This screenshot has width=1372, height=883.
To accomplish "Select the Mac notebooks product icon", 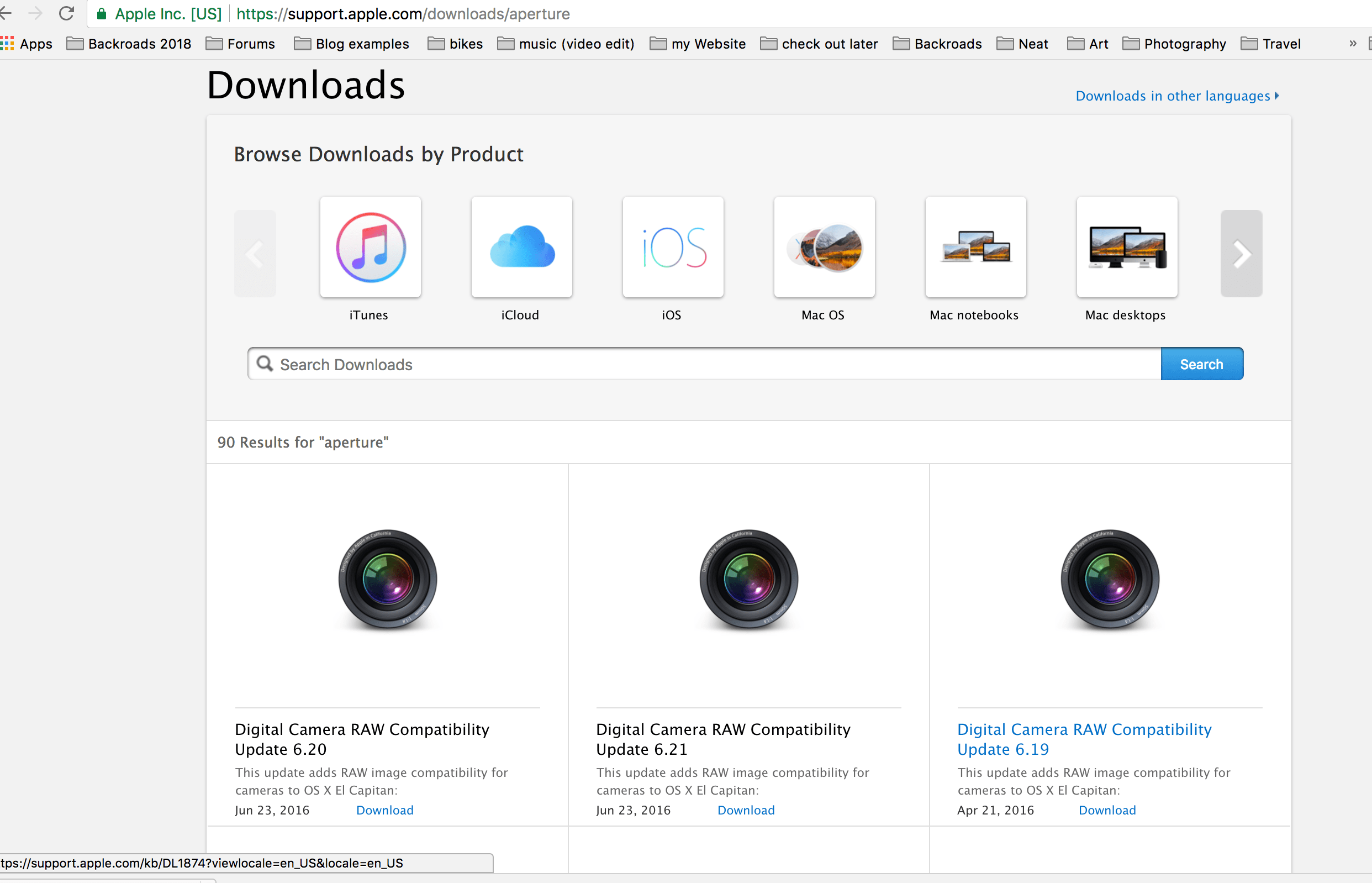I will tap(975, 248).
